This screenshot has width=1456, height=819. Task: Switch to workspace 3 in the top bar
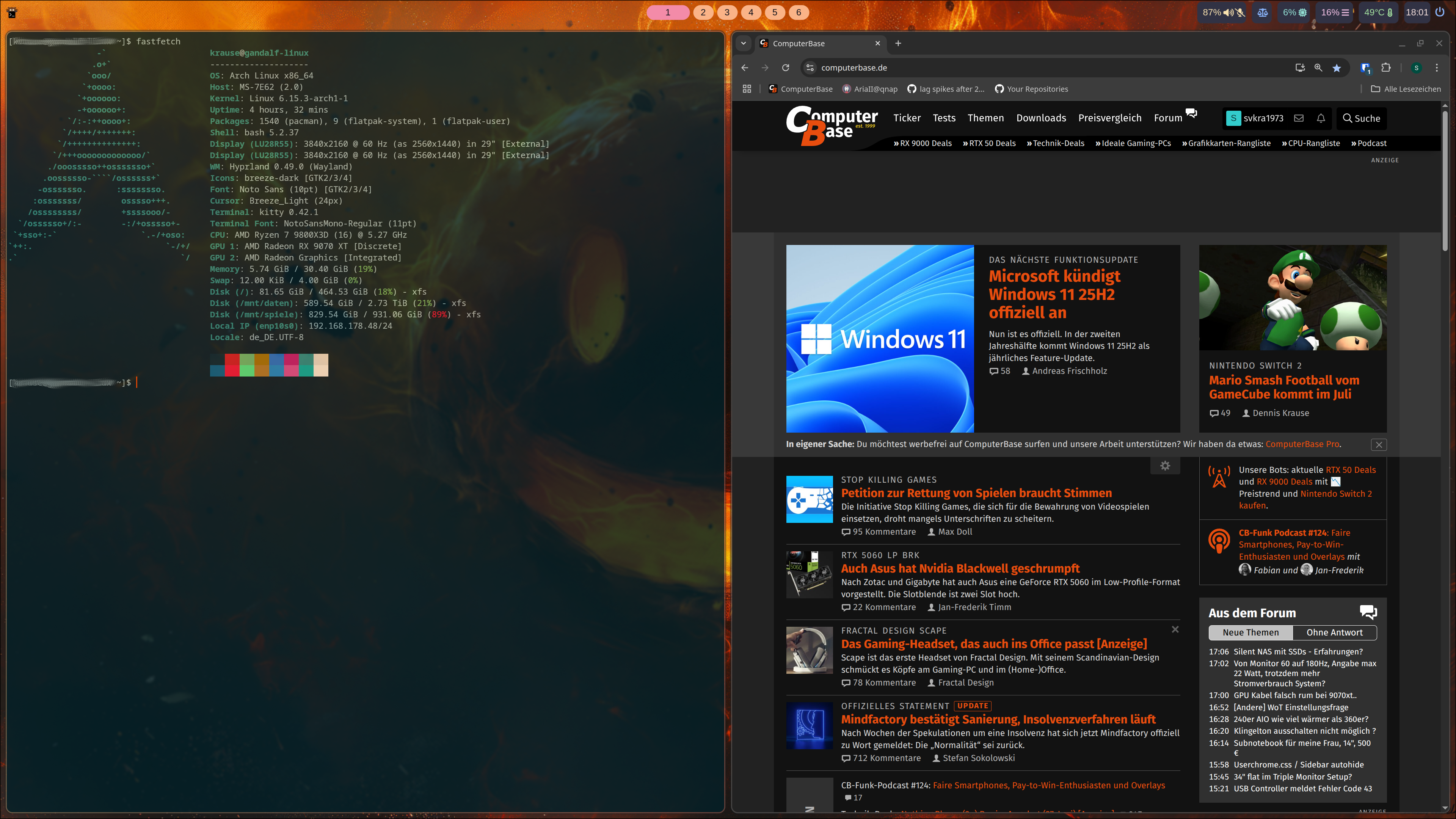tap(727, 13)
